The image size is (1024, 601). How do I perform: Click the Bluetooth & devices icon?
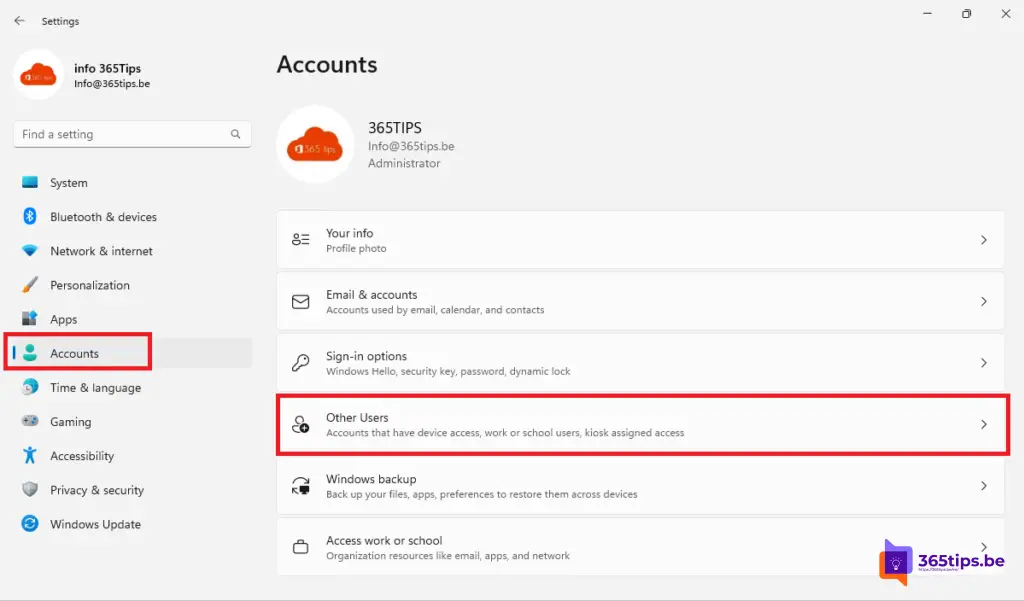click(x=30, y=217)
